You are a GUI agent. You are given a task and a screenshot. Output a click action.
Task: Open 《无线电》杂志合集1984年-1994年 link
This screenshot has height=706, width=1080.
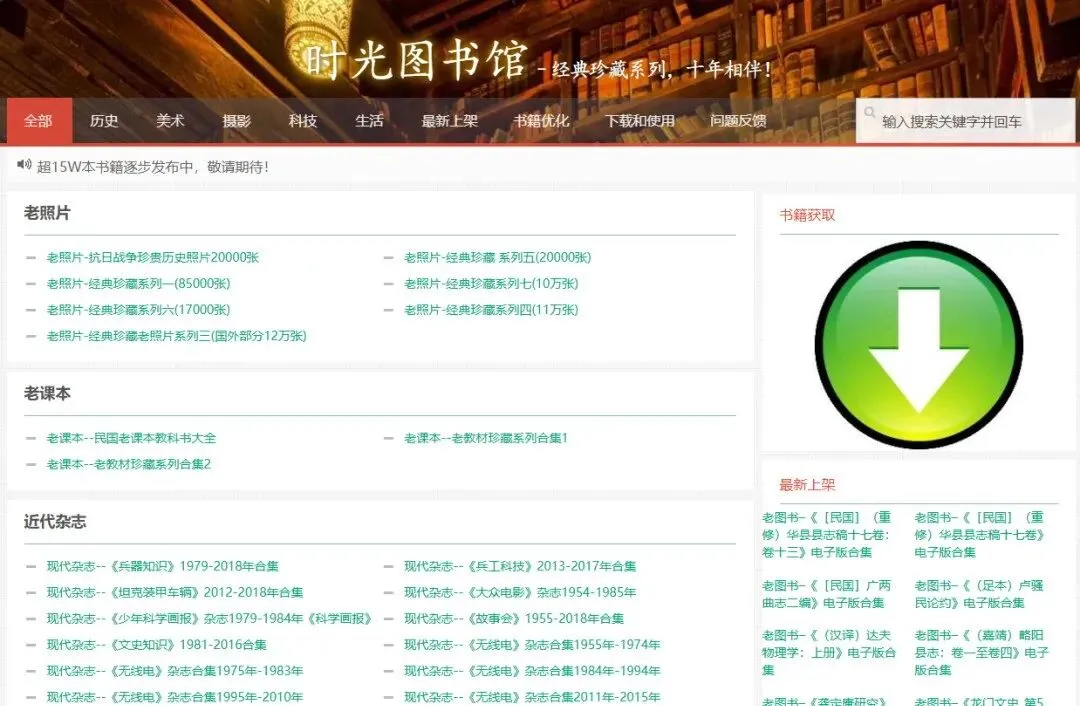pos(532,670)
